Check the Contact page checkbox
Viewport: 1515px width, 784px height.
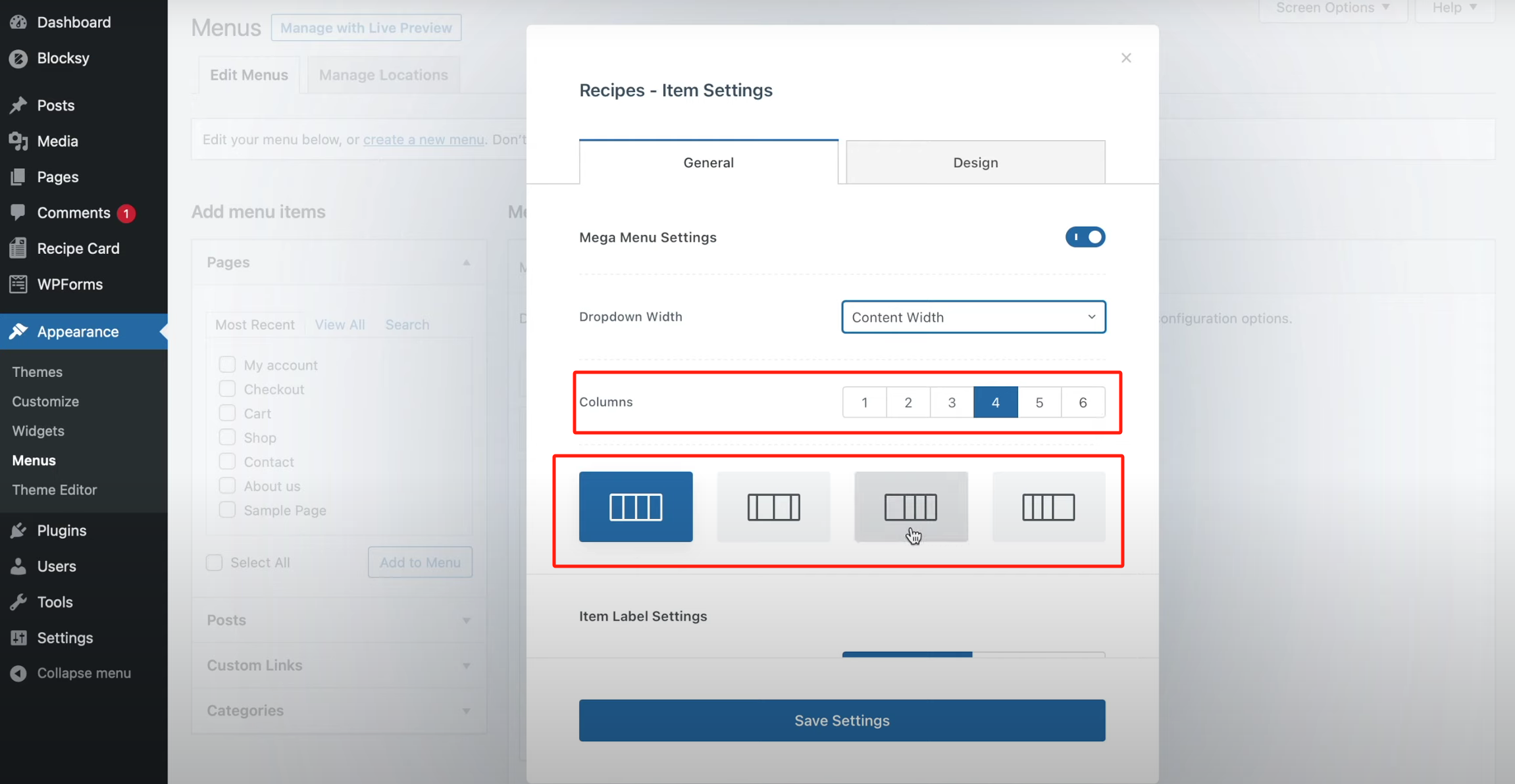227,462
